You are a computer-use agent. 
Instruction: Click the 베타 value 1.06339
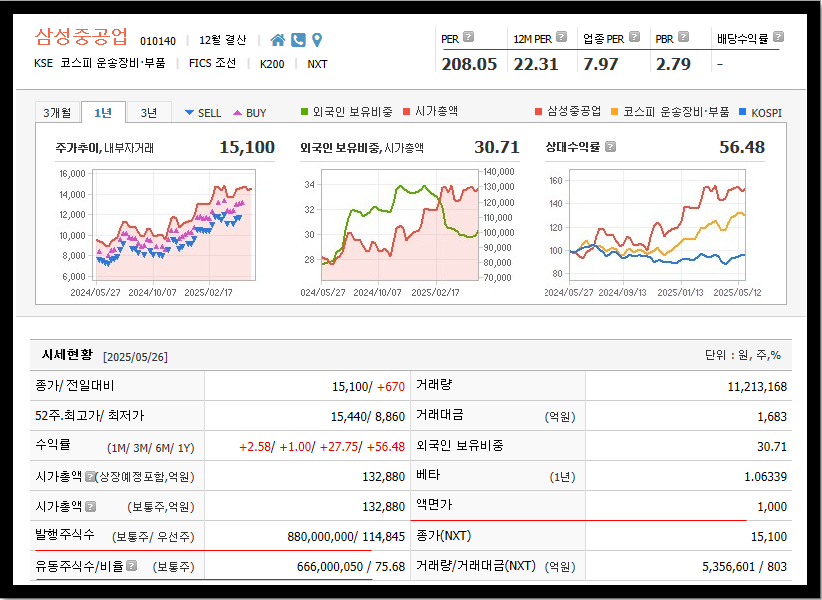(765, 476)
